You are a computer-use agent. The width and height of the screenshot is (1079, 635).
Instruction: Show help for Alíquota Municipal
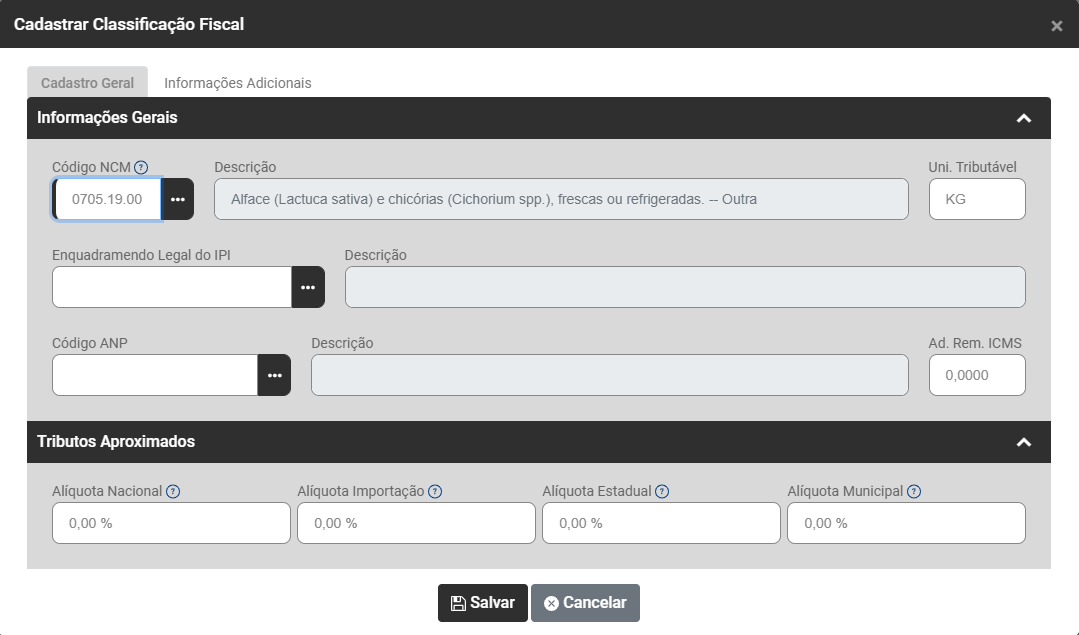(x=914, y=491)
